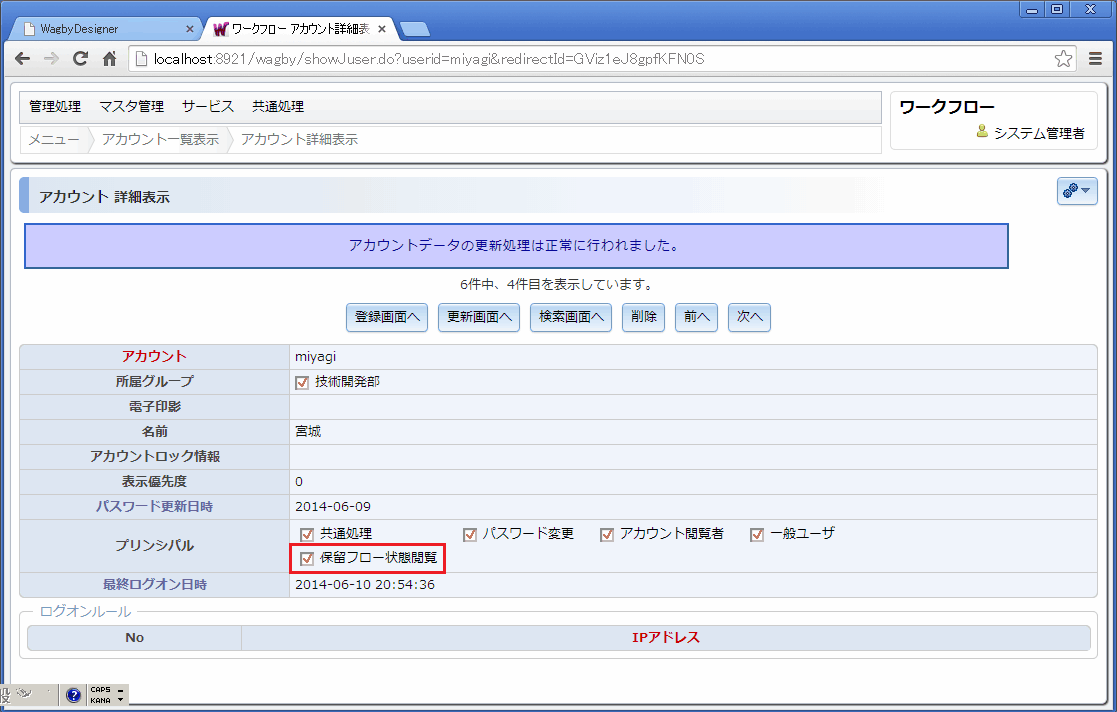Open the gear settings dropdown in the header
Screen dimensions: 1117x712
(x=1076, y=191)
